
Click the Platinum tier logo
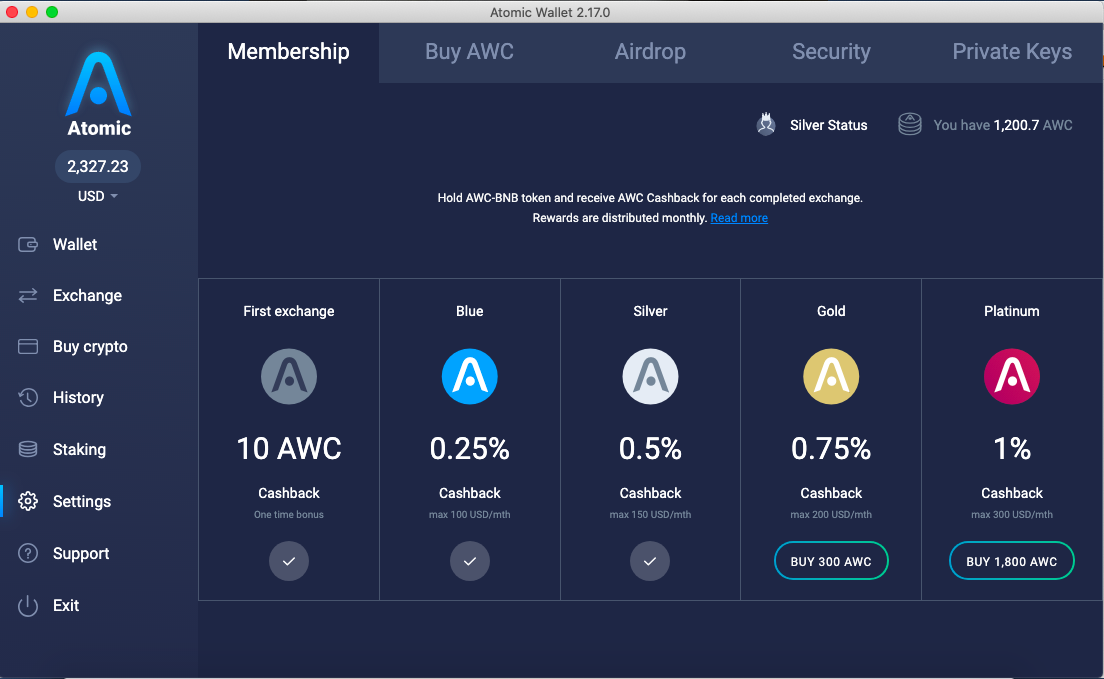(1012, 376)
